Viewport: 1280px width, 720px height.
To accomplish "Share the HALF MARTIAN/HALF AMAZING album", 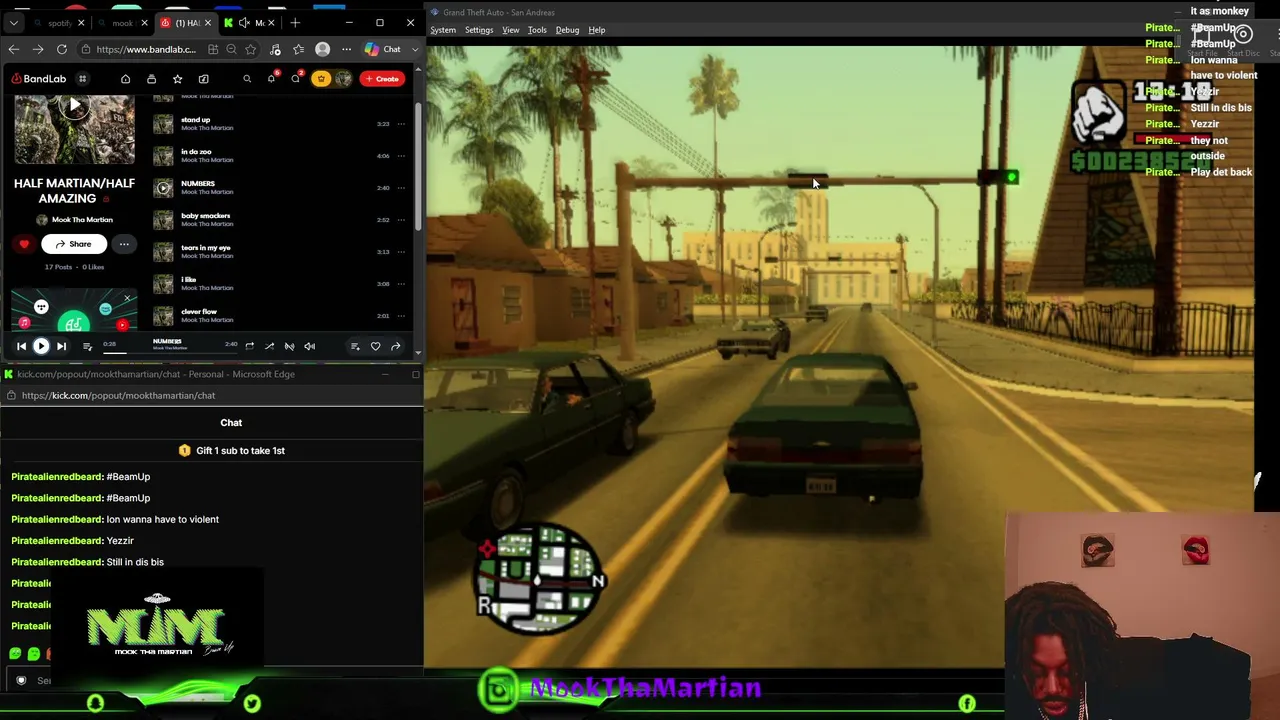I will [74, 244].
